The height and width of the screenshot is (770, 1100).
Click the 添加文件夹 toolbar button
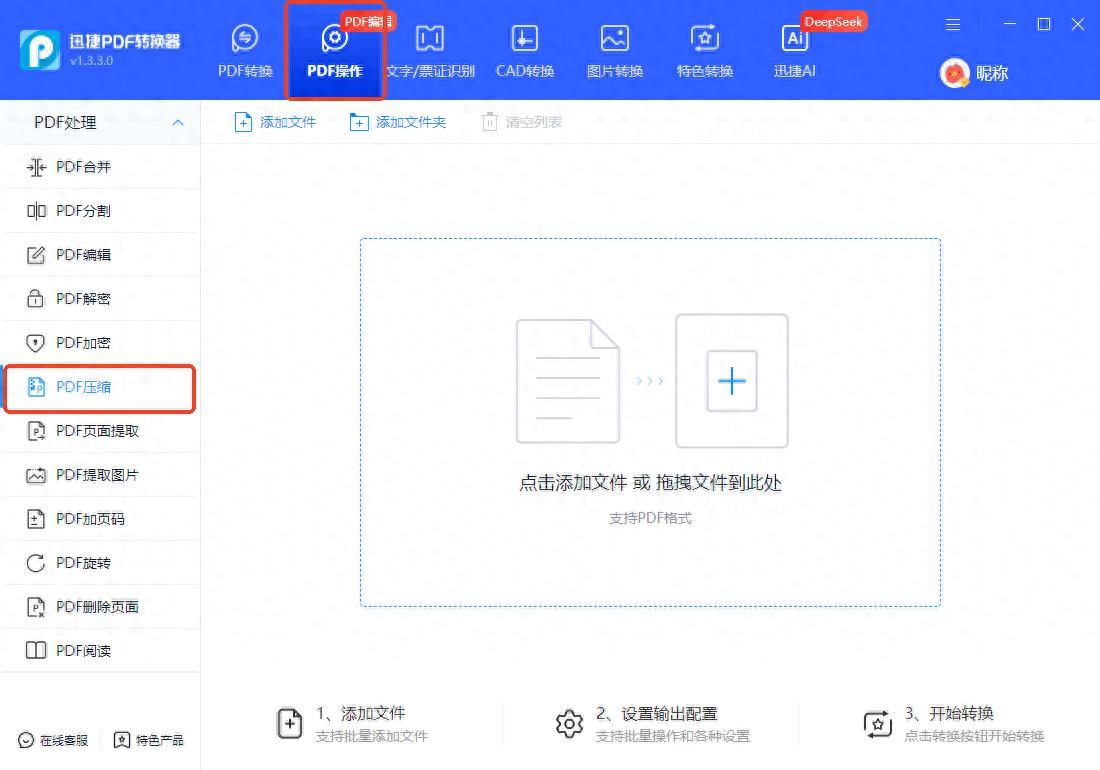coord(398,122)
